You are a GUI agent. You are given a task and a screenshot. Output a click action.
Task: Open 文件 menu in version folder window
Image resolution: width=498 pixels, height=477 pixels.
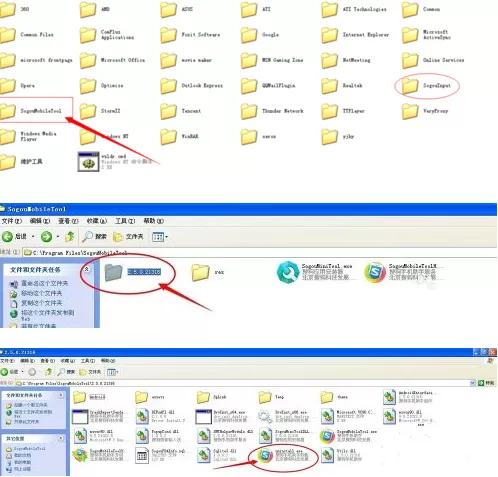[x=7, y=361]
